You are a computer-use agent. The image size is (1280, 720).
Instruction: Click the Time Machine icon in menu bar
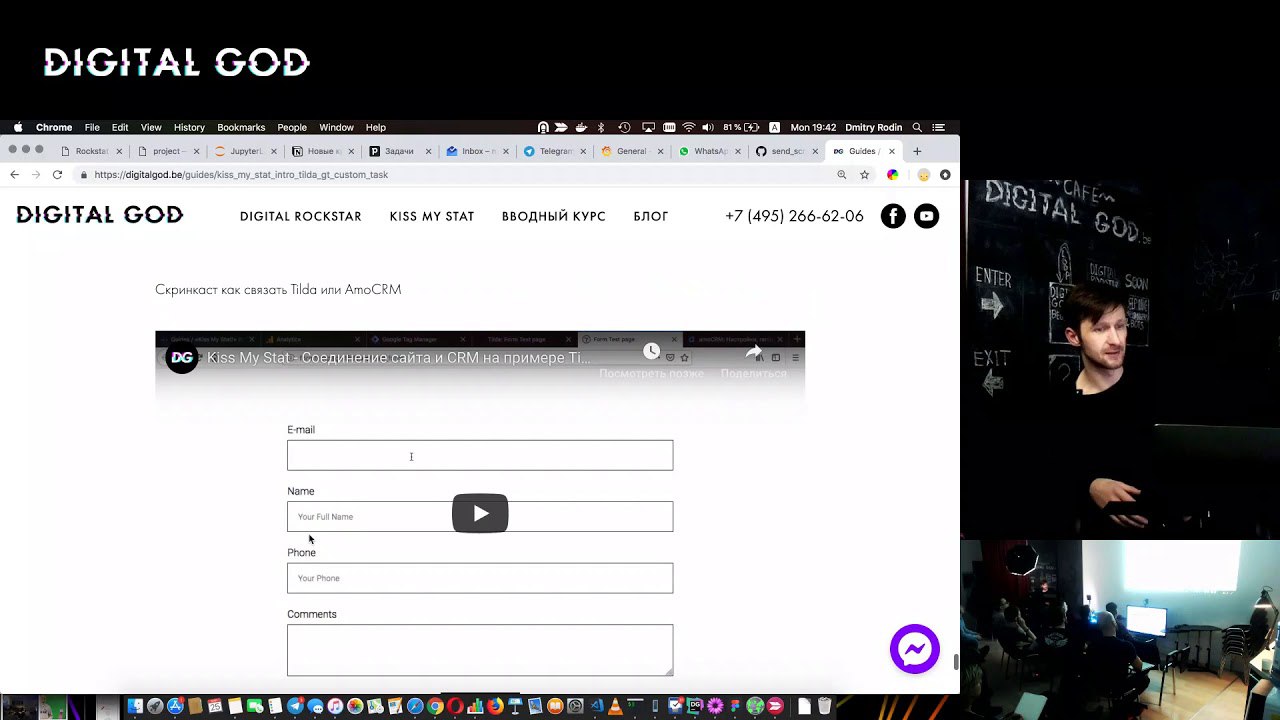pos(624,127)
